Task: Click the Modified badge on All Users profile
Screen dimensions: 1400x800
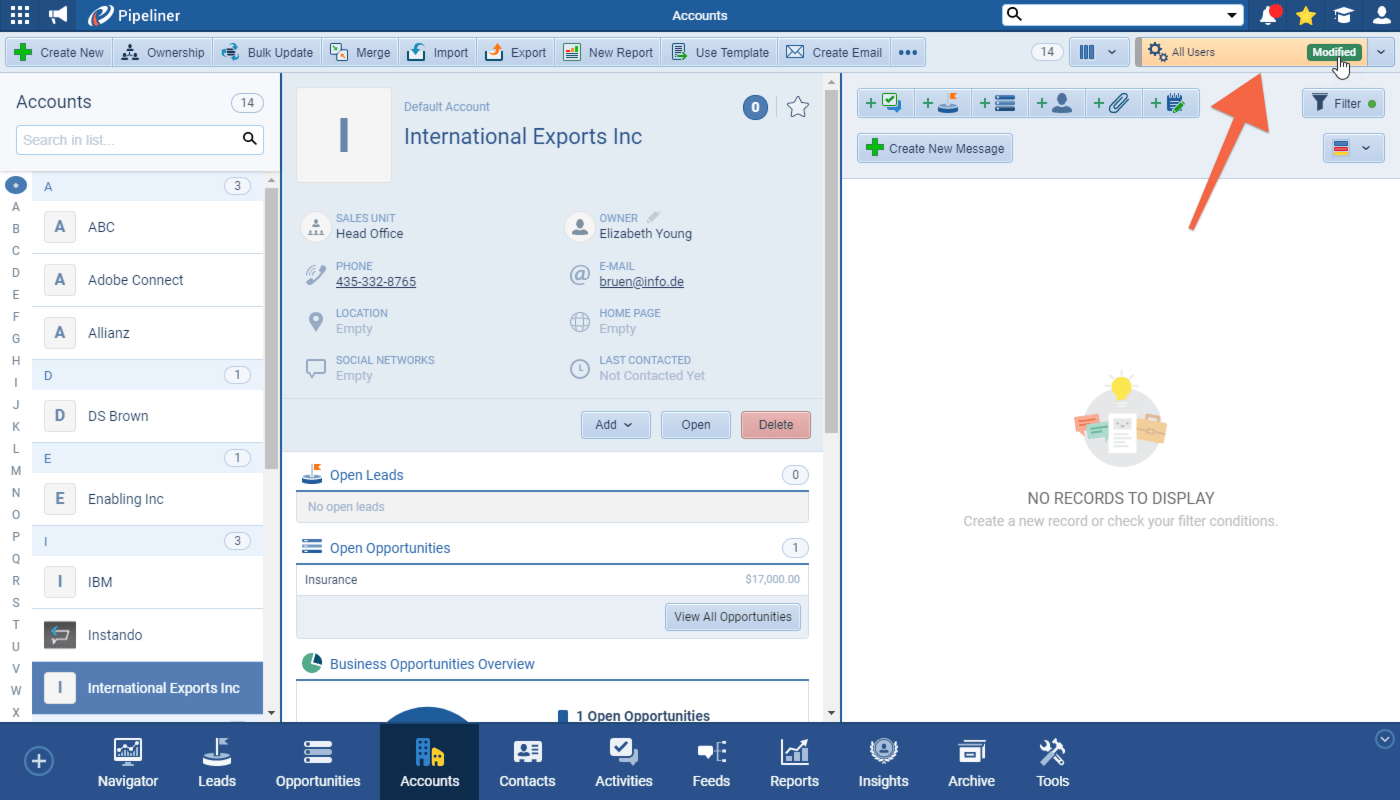Action: pos(1333,51)
